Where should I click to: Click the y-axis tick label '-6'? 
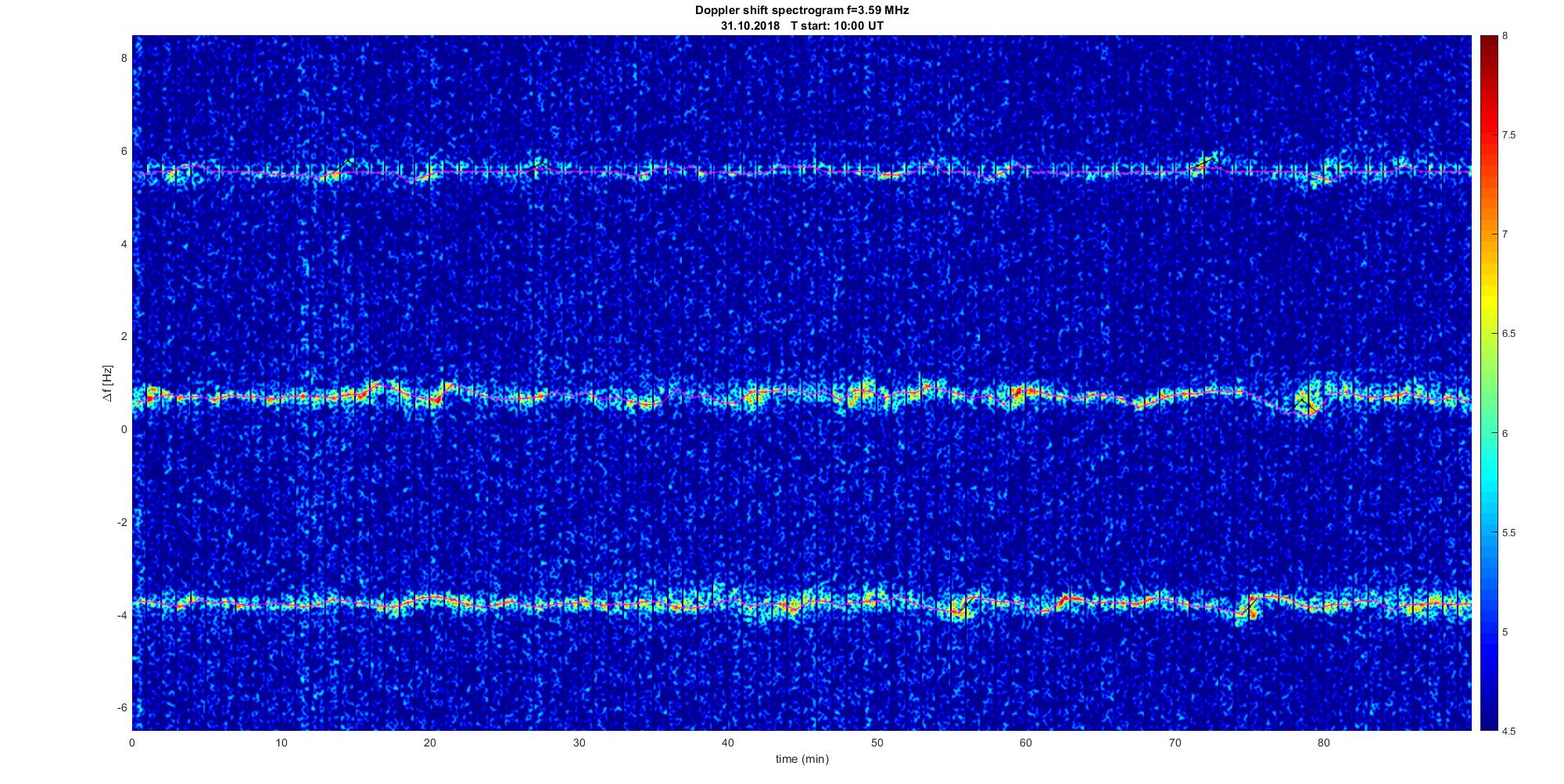pyautogui.click(x=122, y=708)
